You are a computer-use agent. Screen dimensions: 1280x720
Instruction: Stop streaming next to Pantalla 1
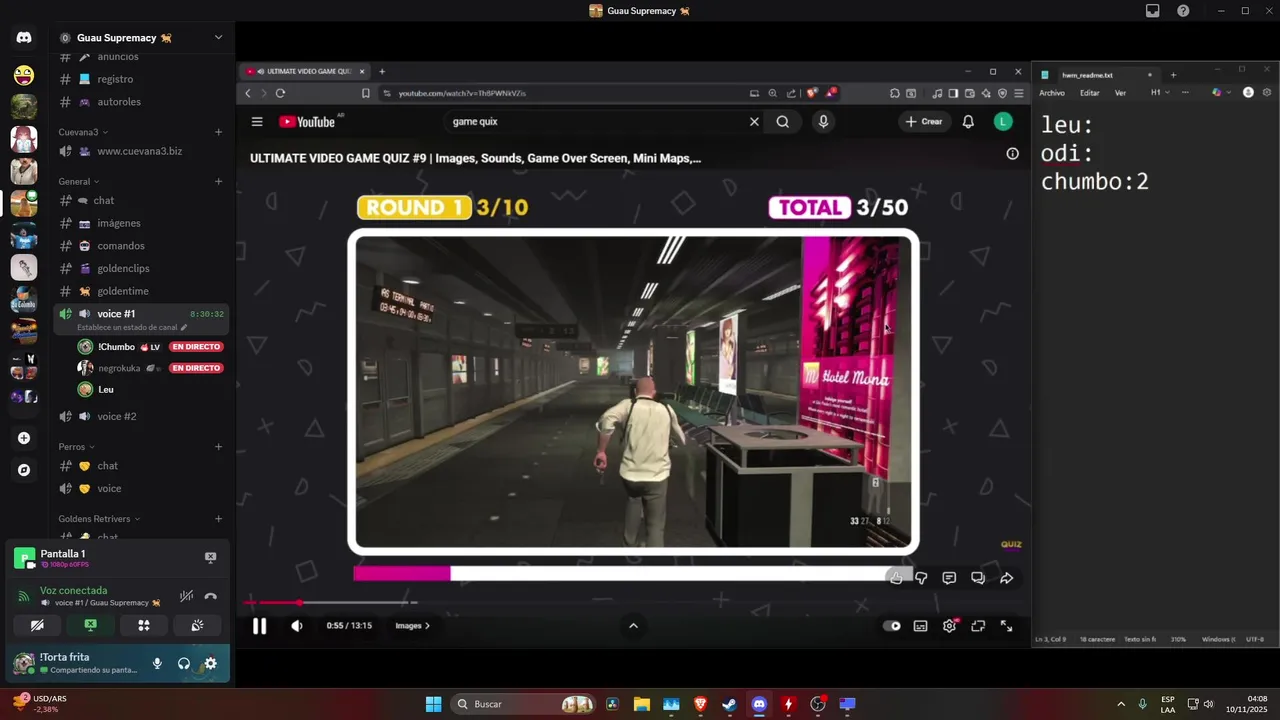click(210, 557)
